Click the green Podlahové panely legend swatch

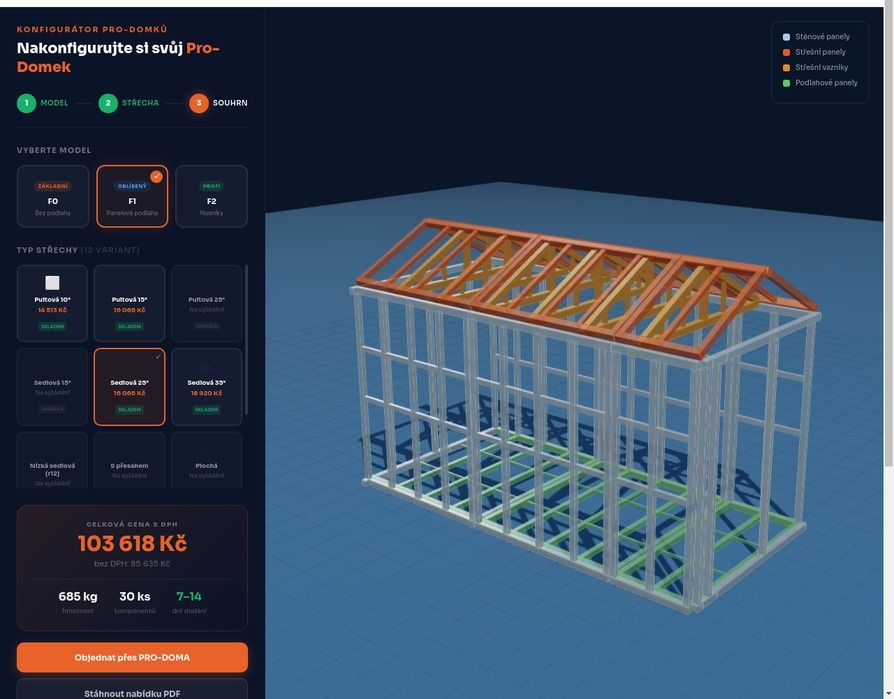[786, 83]
